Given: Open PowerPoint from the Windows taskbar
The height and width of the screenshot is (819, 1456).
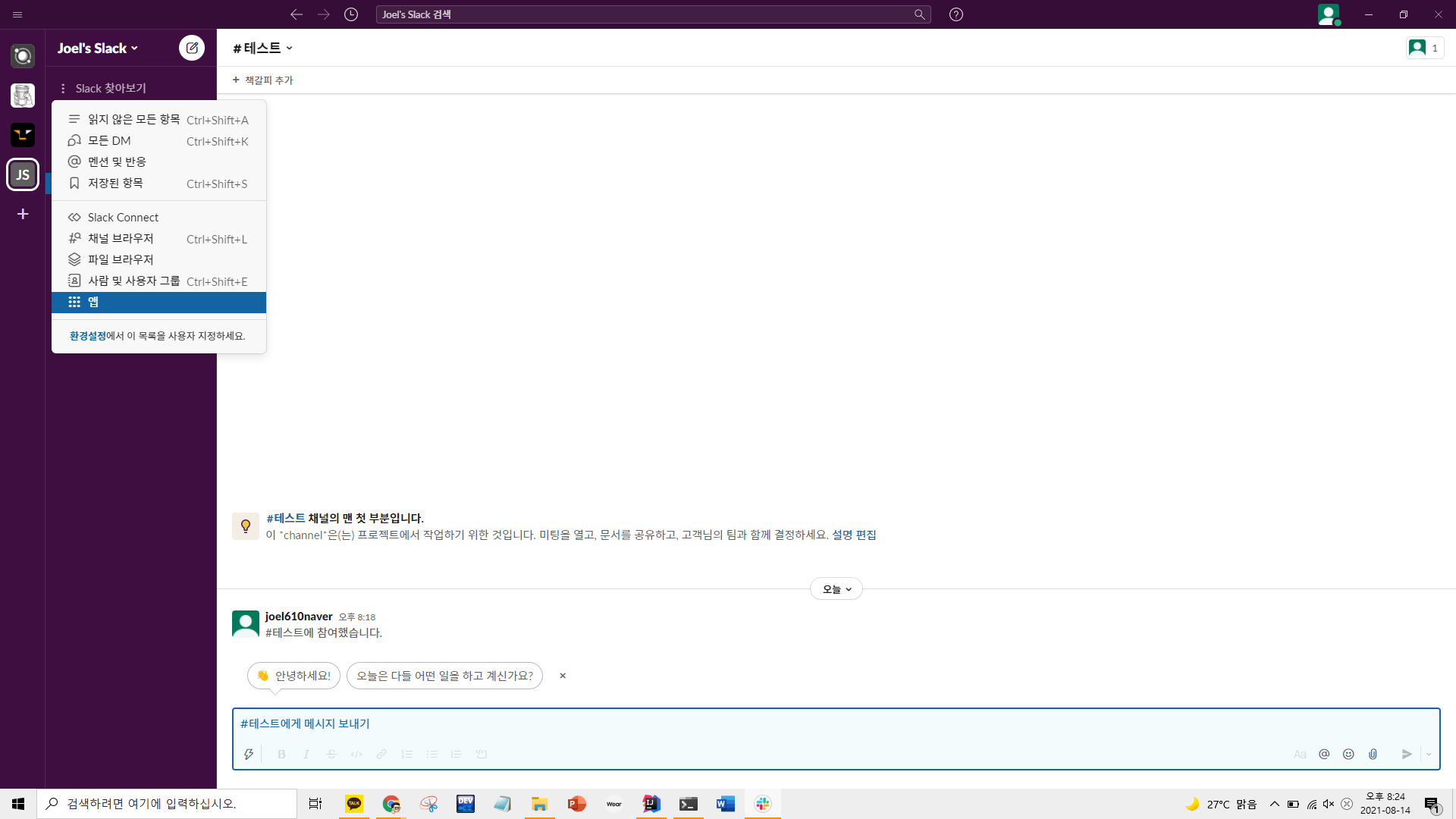Looking at the screenshot, I should (576, 804).
